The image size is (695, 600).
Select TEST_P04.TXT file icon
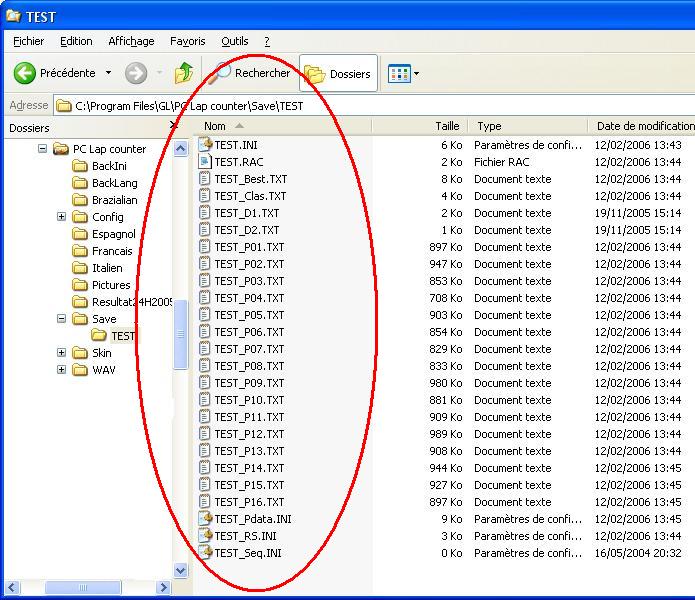pos(204,297)
